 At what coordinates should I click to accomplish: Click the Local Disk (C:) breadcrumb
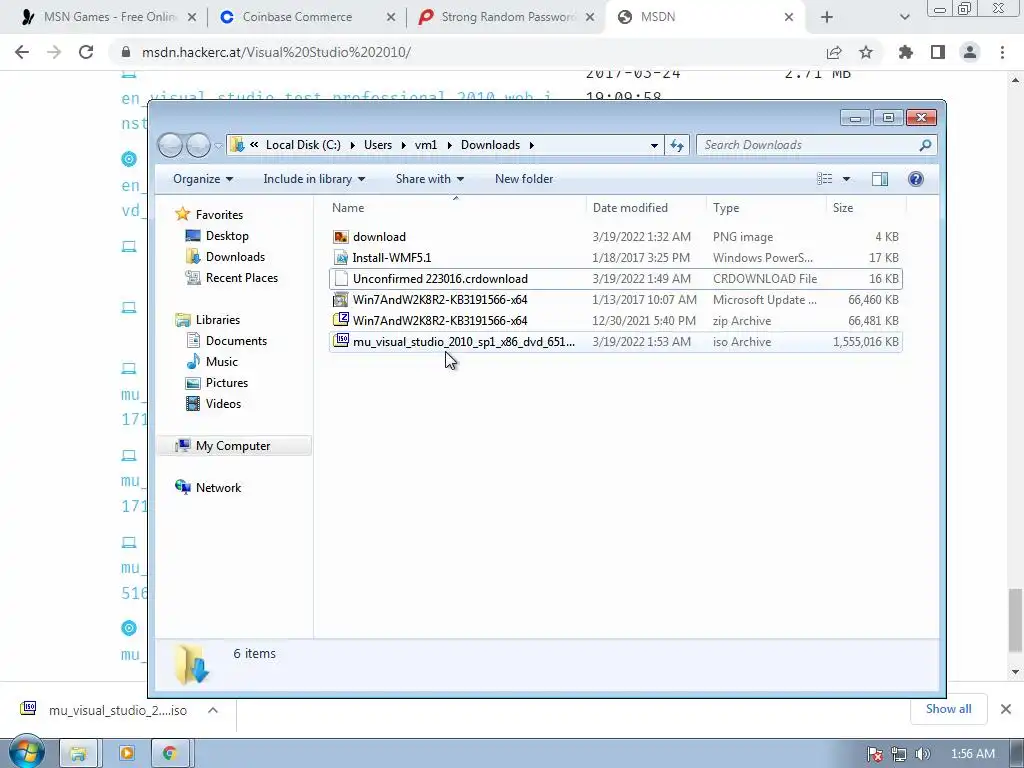pos(303,145)
